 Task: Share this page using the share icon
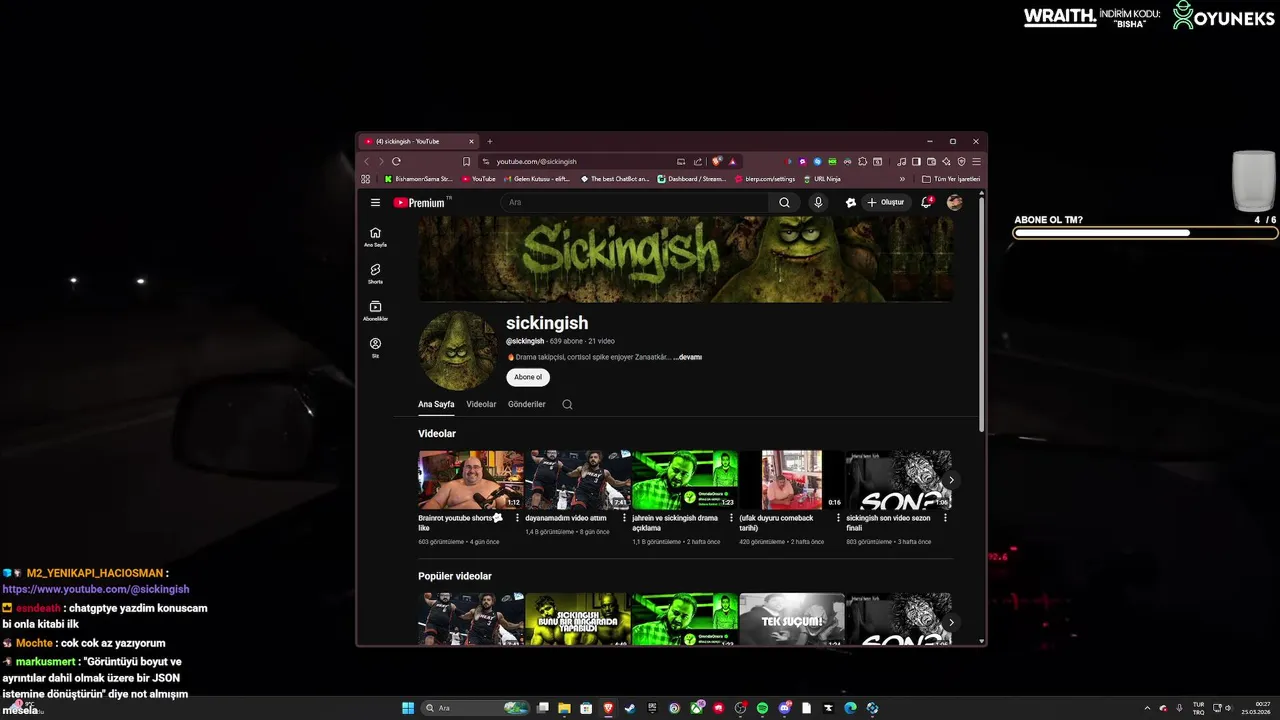[697, 161]
